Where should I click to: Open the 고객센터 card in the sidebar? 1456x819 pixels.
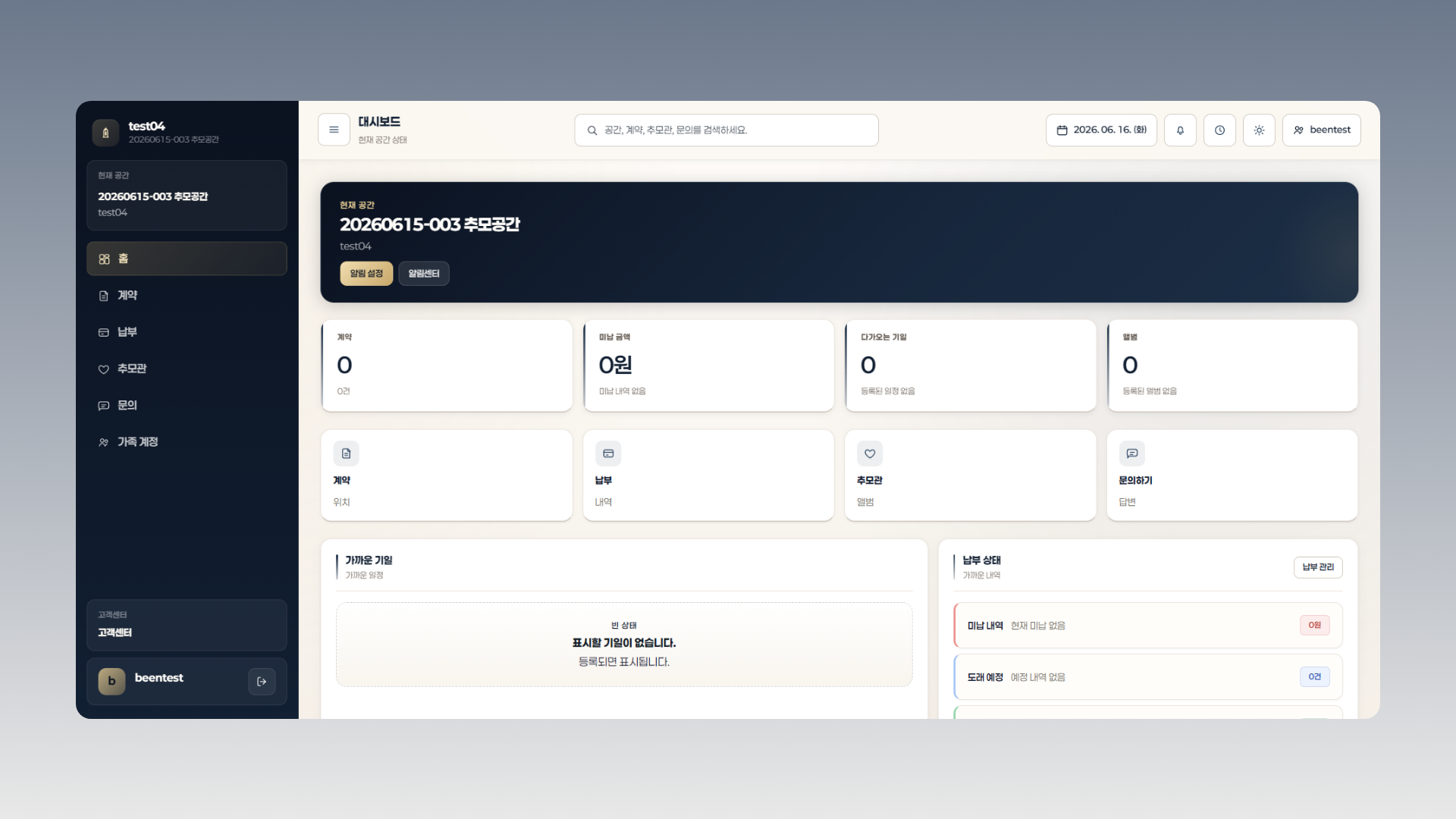point(187,625)
